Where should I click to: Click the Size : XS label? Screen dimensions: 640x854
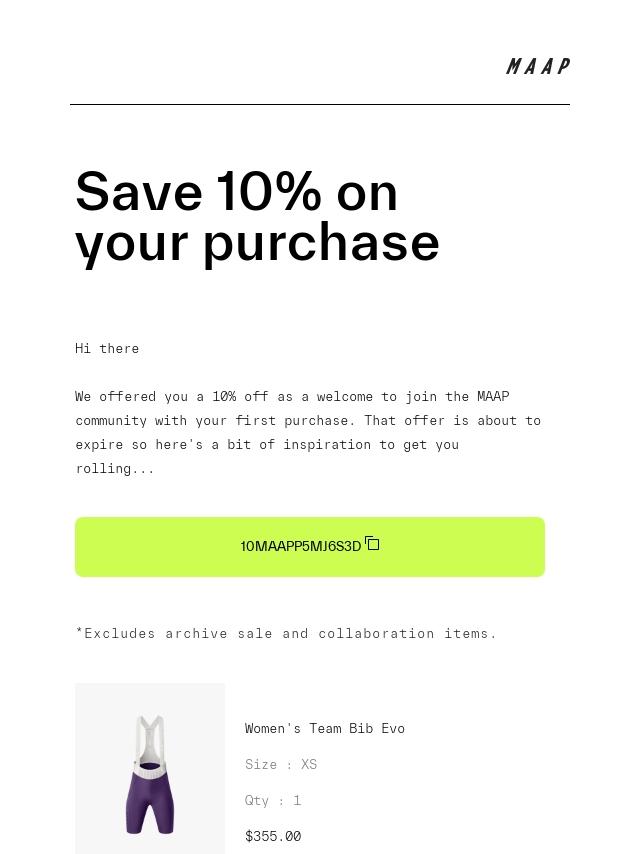pos(281,765)
